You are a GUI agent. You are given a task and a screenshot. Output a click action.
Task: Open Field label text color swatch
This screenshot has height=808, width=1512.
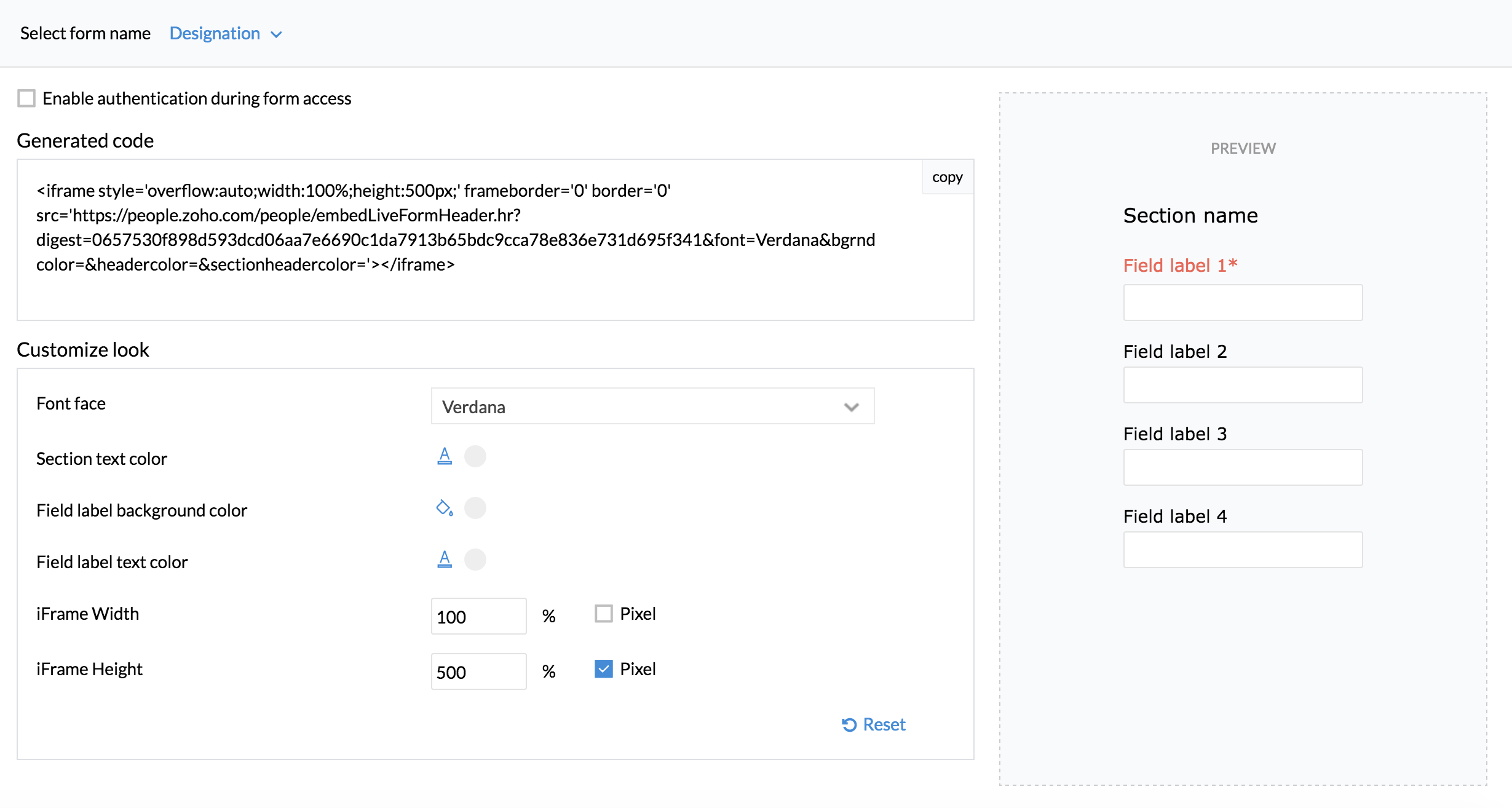[x=475, y=560]
